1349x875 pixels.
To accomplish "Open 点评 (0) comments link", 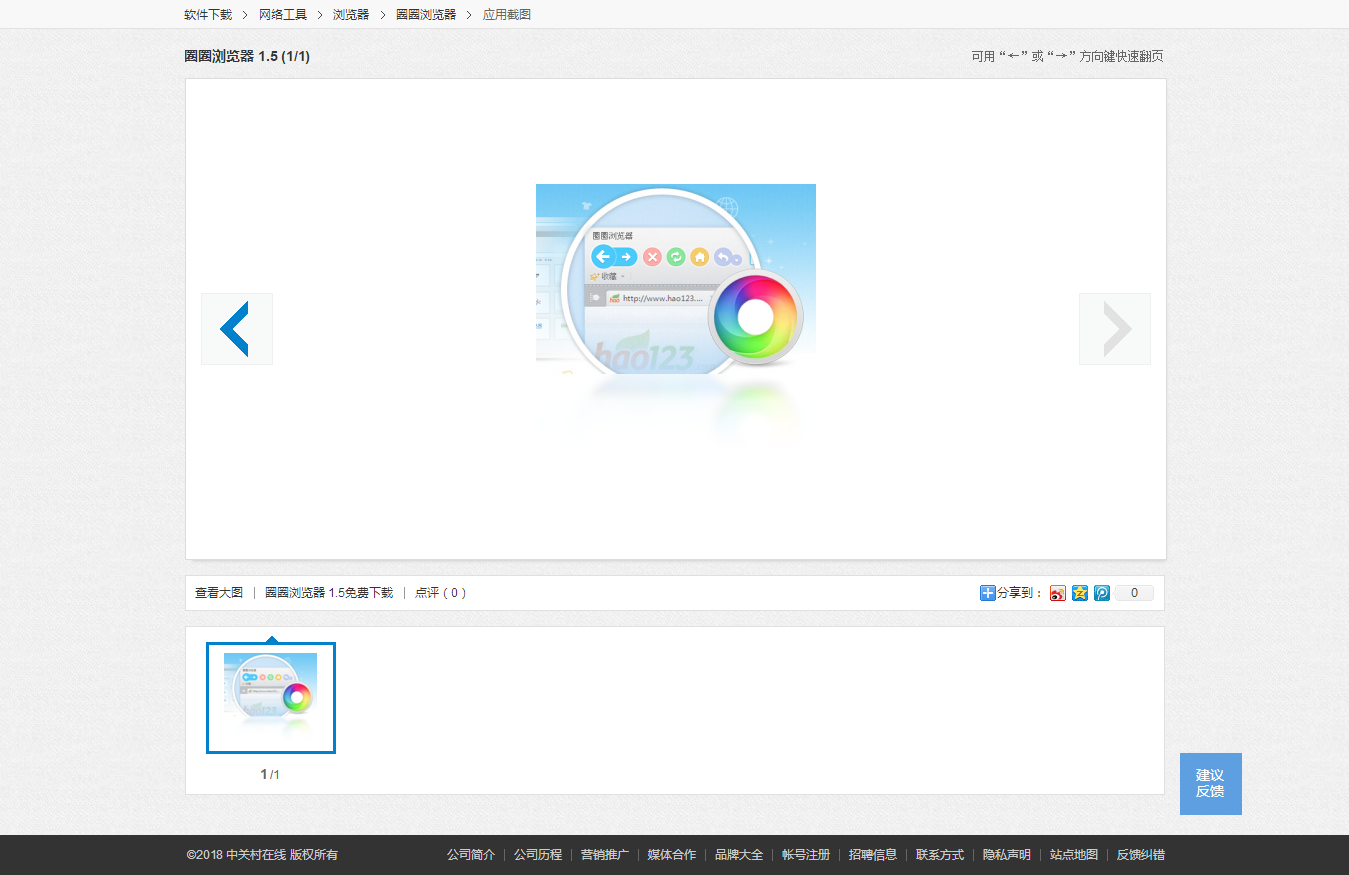I will pos(440,593).
